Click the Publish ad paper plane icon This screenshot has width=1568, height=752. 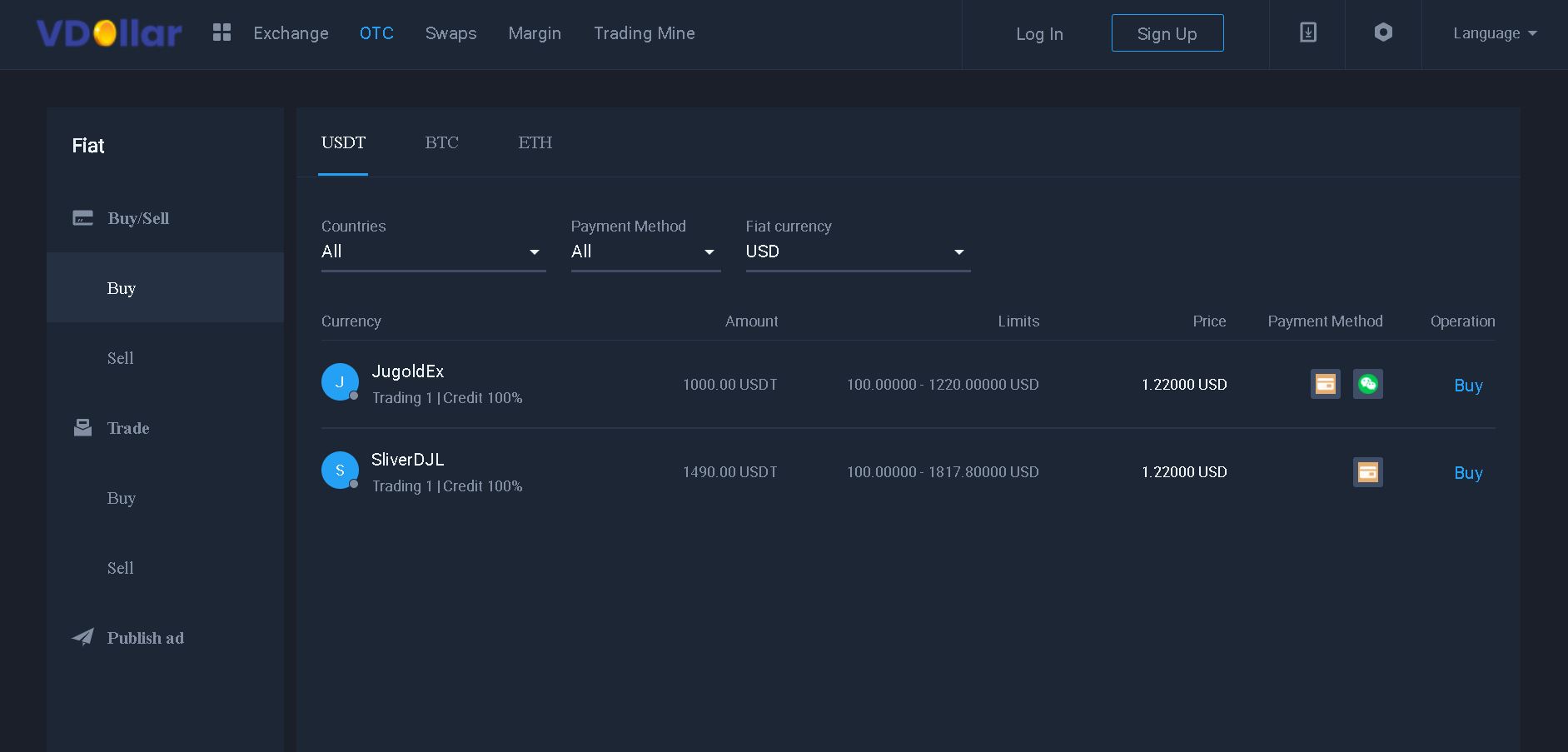(83, 638)
